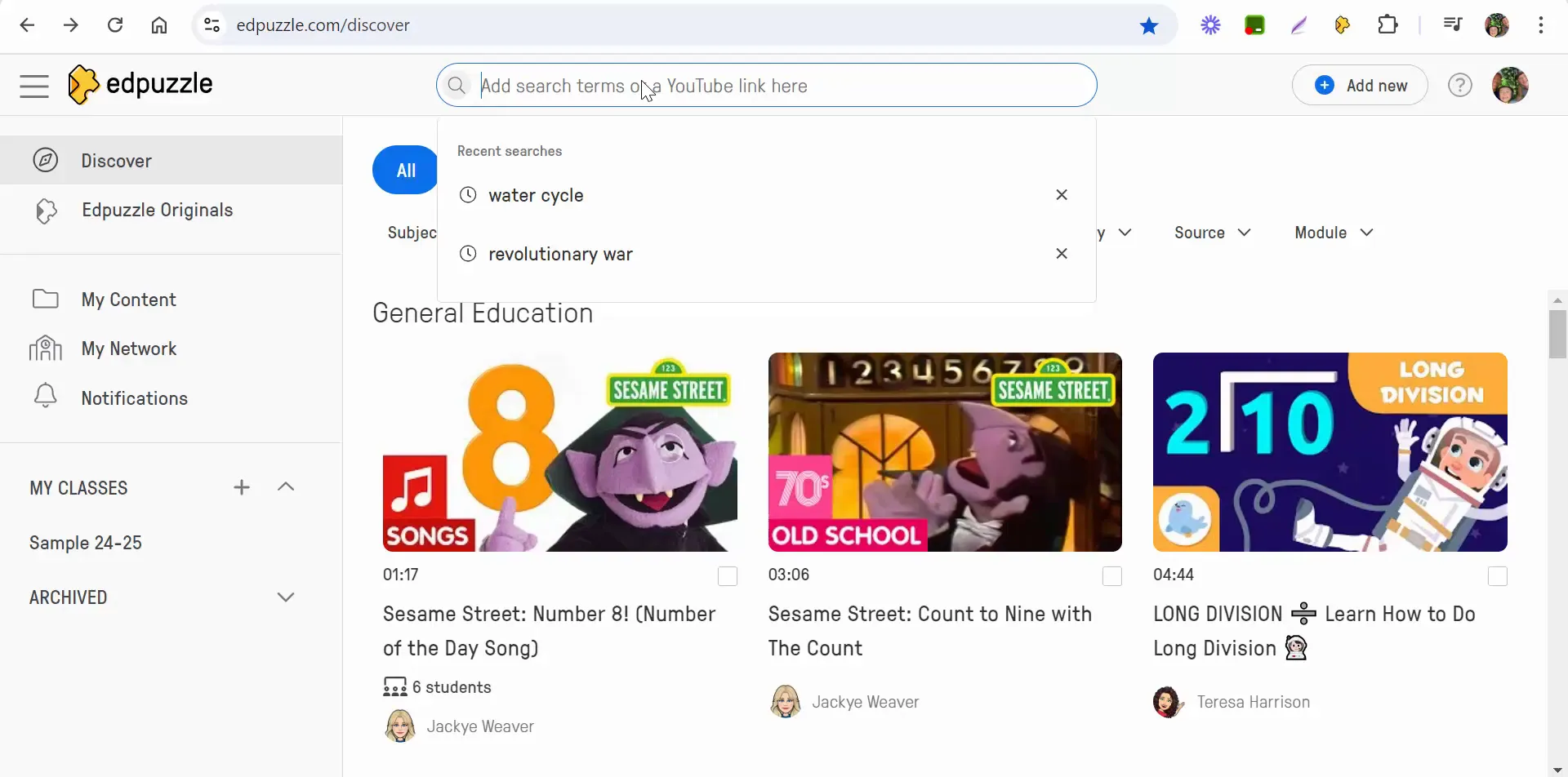
Task: Open the Chrome profile avatar
Action: [1497, 25]
